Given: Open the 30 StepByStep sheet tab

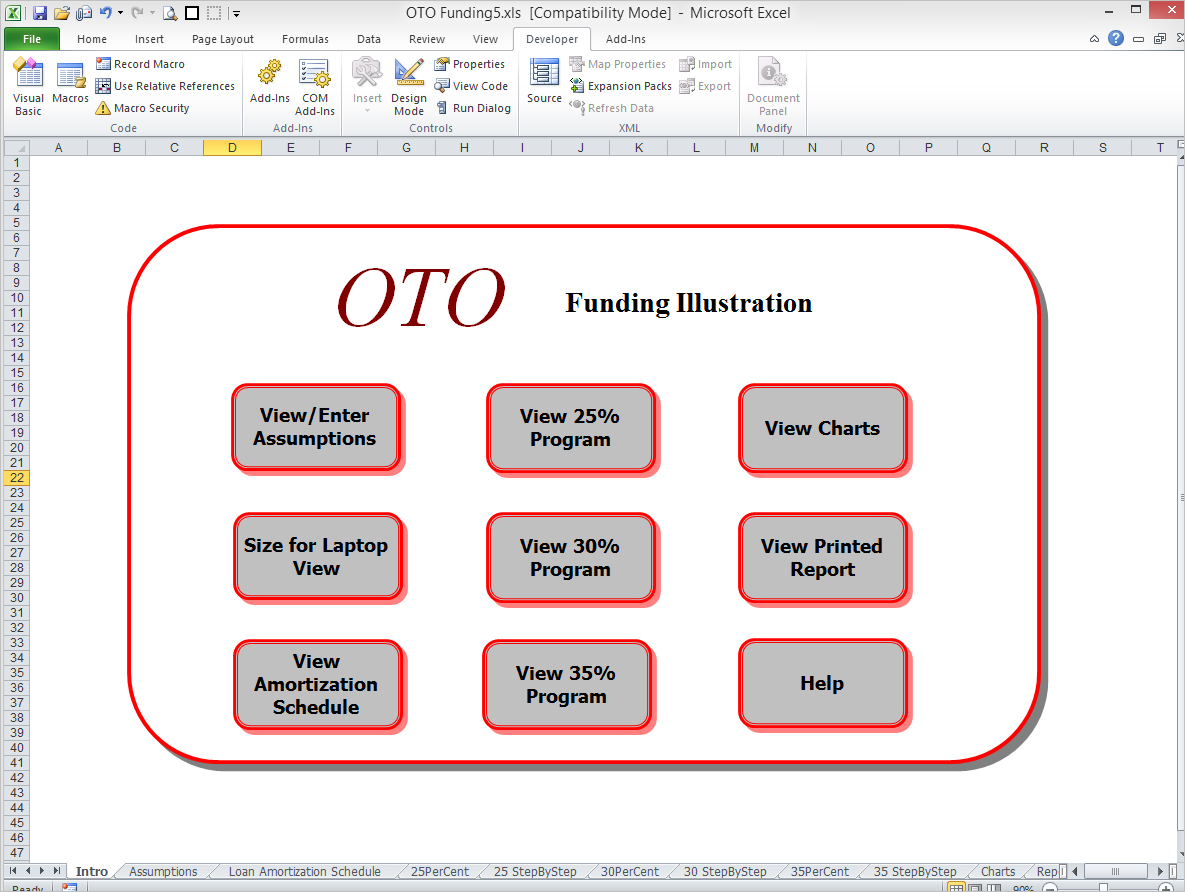Looking at the screenshot, I should (726, 872).
